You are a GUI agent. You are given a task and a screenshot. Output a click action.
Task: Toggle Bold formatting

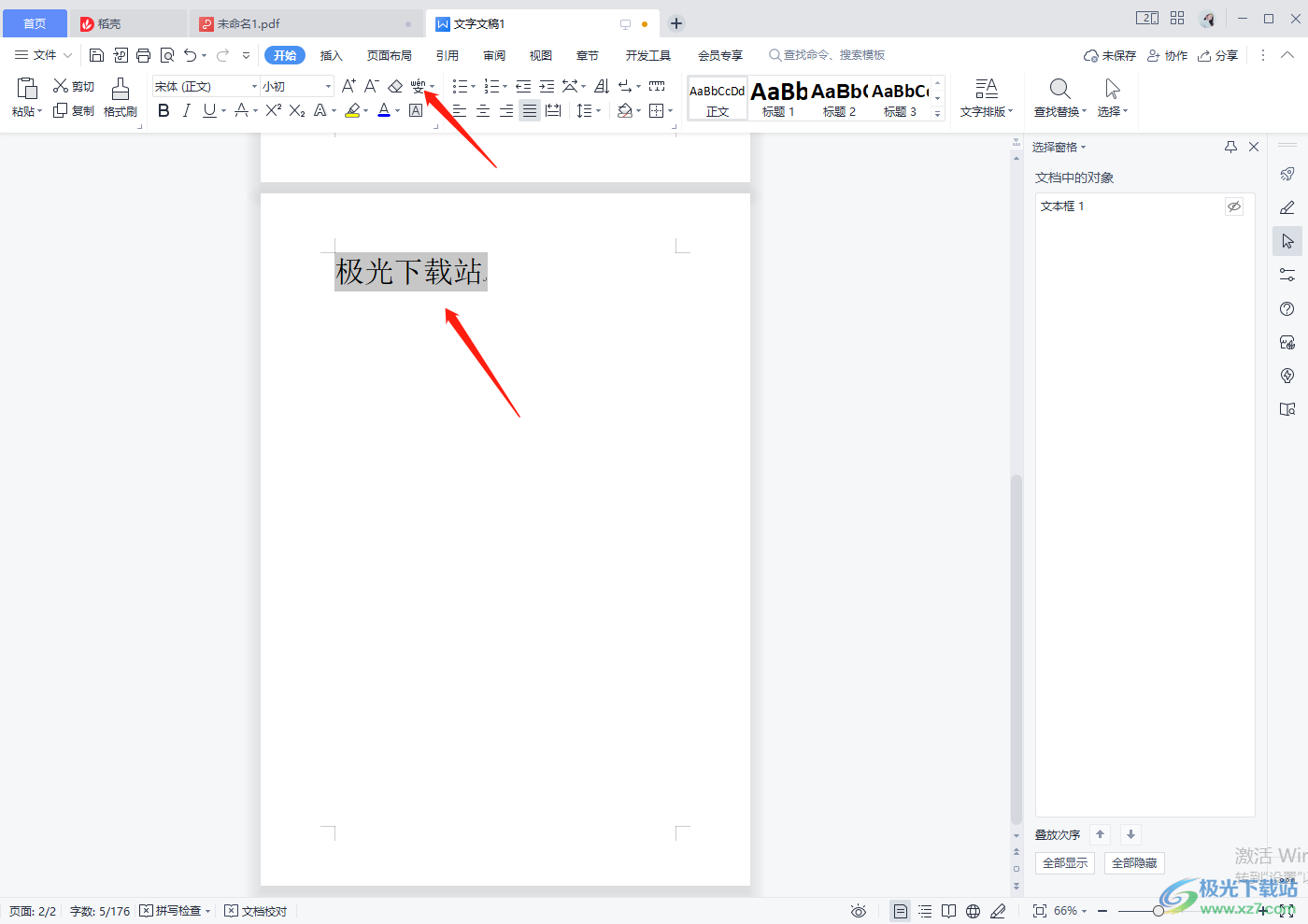click(163, 110)
